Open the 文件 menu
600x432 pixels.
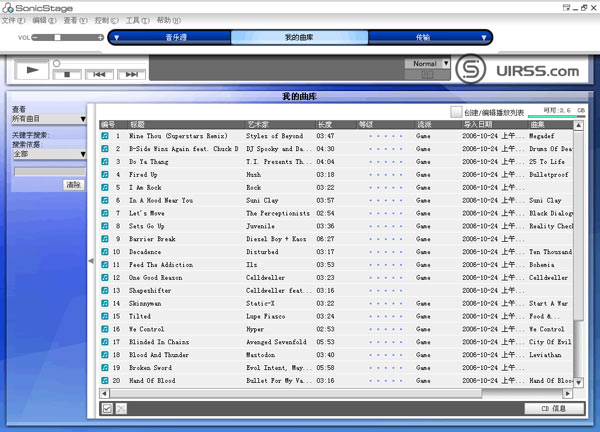(x=13, y=20)
